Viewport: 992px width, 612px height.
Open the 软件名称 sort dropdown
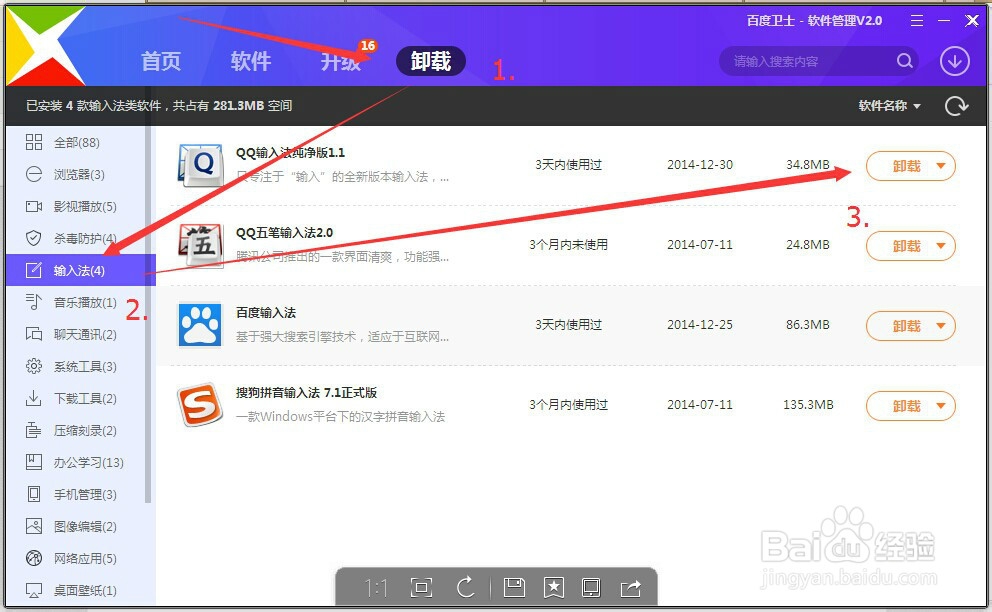[x=888, y=105]
